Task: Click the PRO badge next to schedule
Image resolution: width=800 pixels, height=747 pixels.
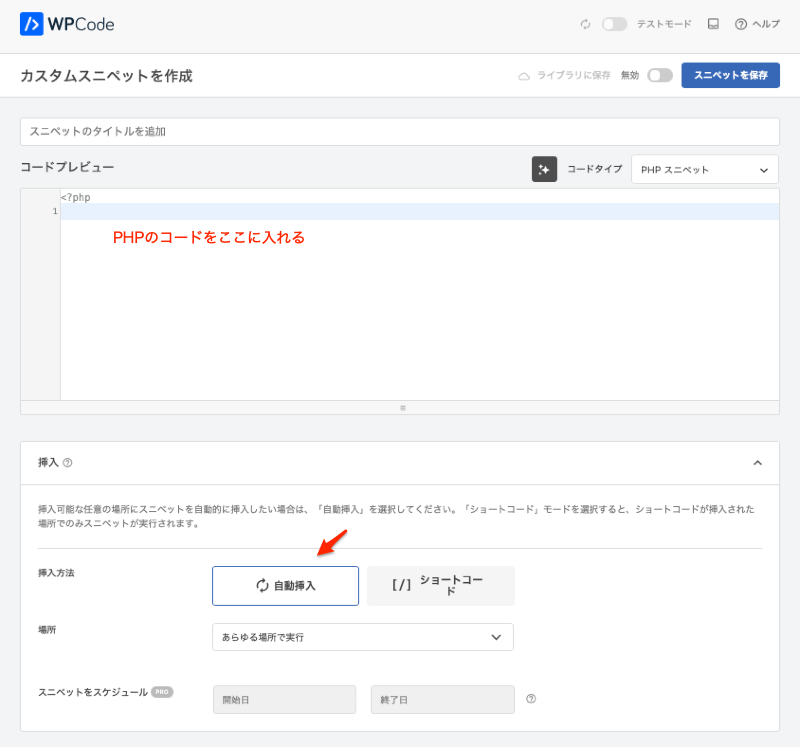Action: (x=162, y=692)
